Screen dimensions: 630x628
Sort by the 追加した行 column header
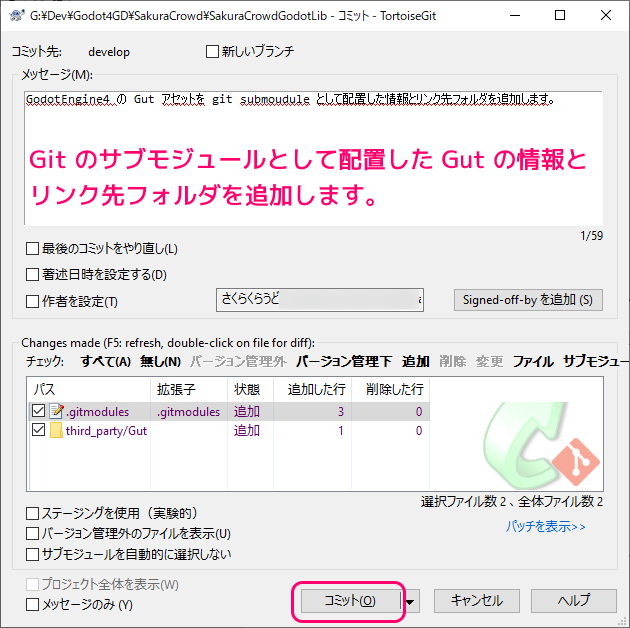click(312, 389)
